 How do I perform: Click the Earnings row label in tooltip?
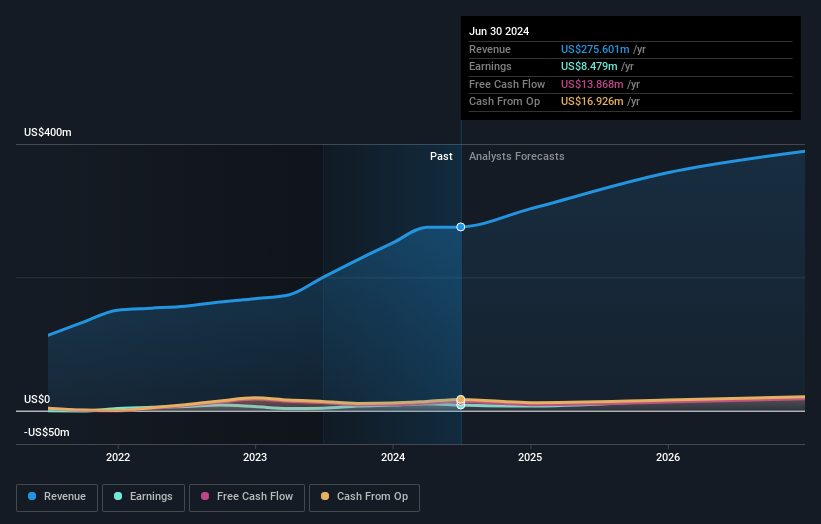click(x=490, y=66)
